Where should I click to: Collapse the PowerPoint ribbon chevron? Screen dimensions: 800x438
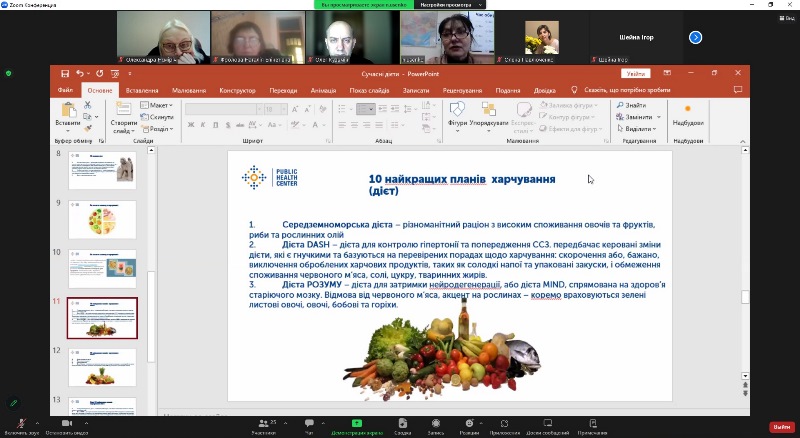(742, 141)
